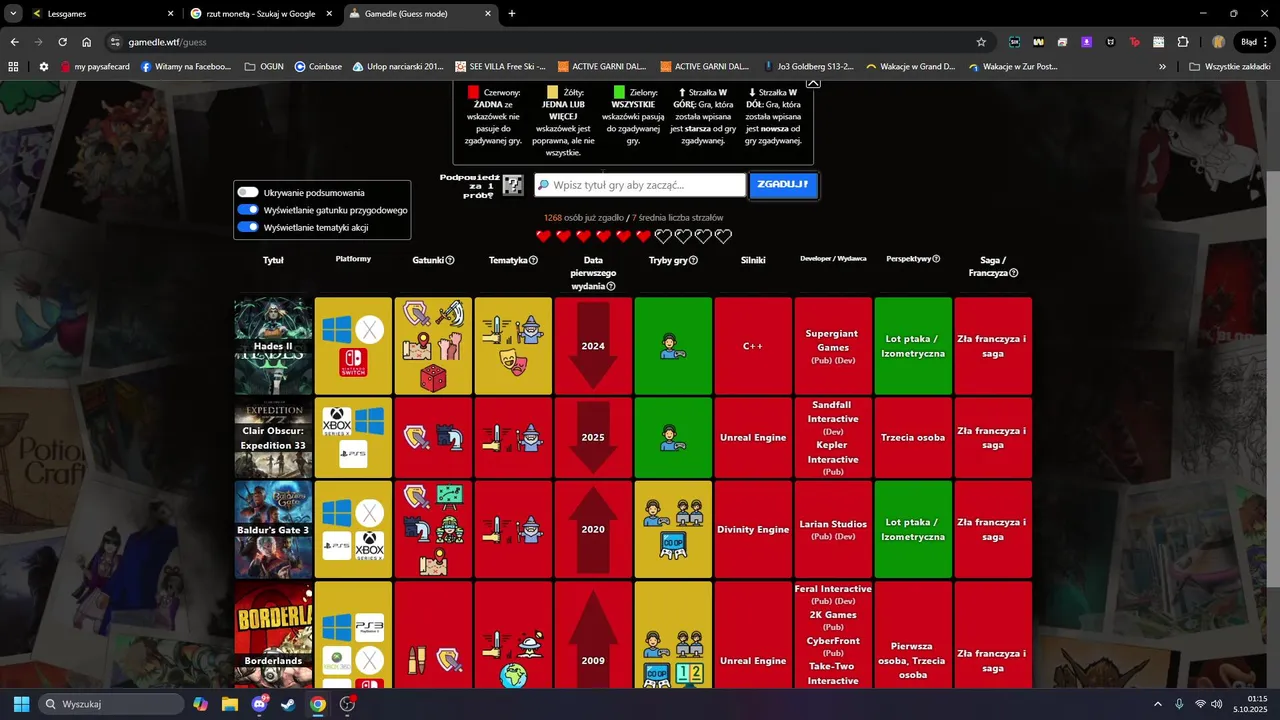Viewport: 1280px width, 720px height.
Task: Bookmark this page with star icon
Action: click(981, 42)
